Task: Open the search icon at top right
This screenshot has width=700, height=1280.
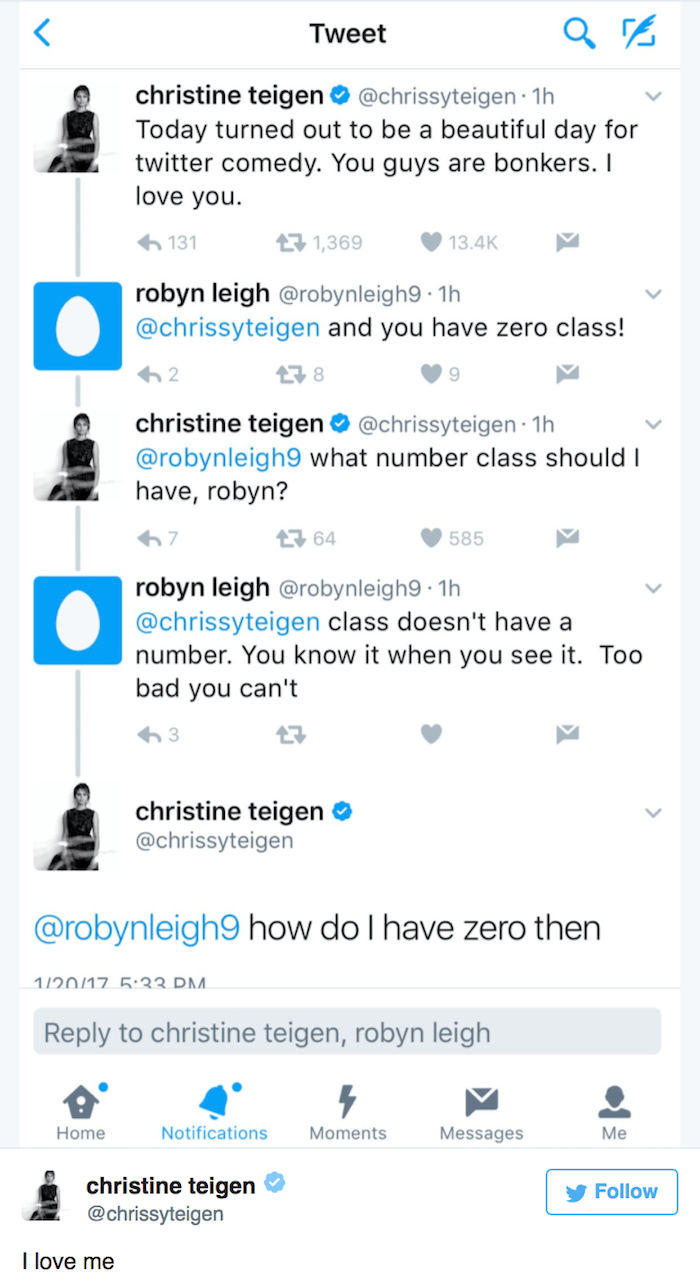Action: (x=579, y=33)
